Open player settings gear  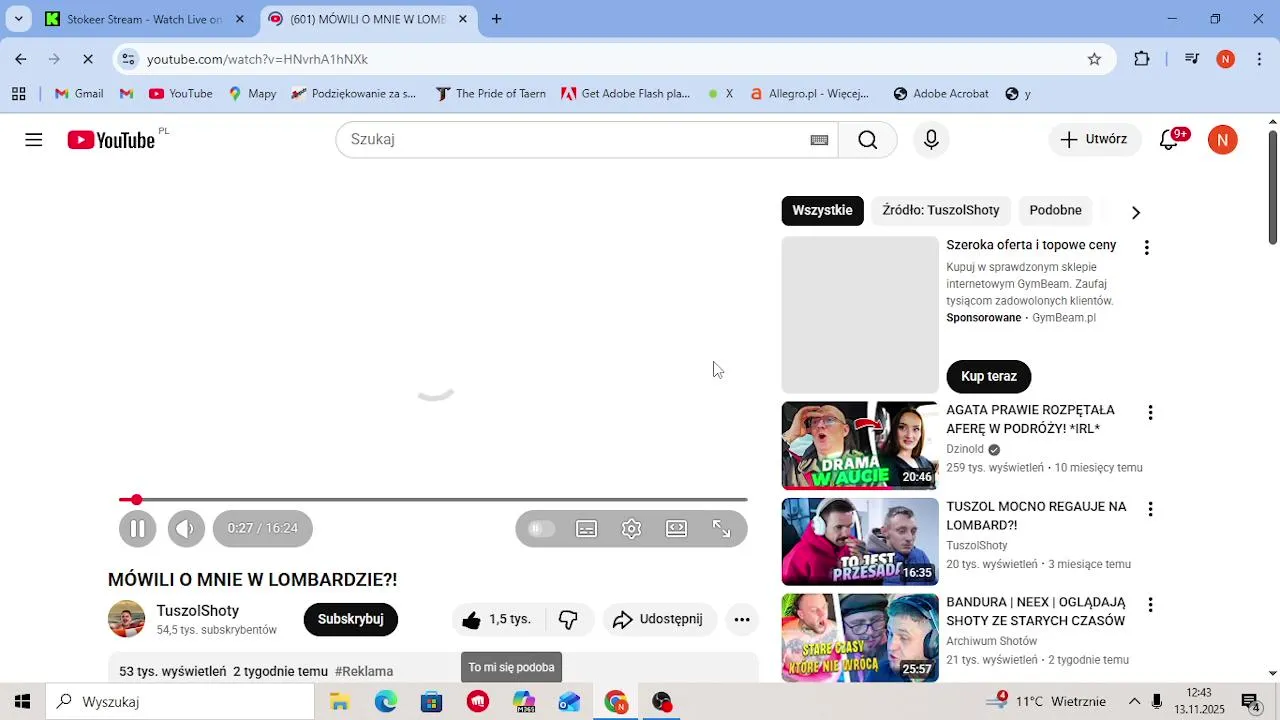(x=631, y=528)
